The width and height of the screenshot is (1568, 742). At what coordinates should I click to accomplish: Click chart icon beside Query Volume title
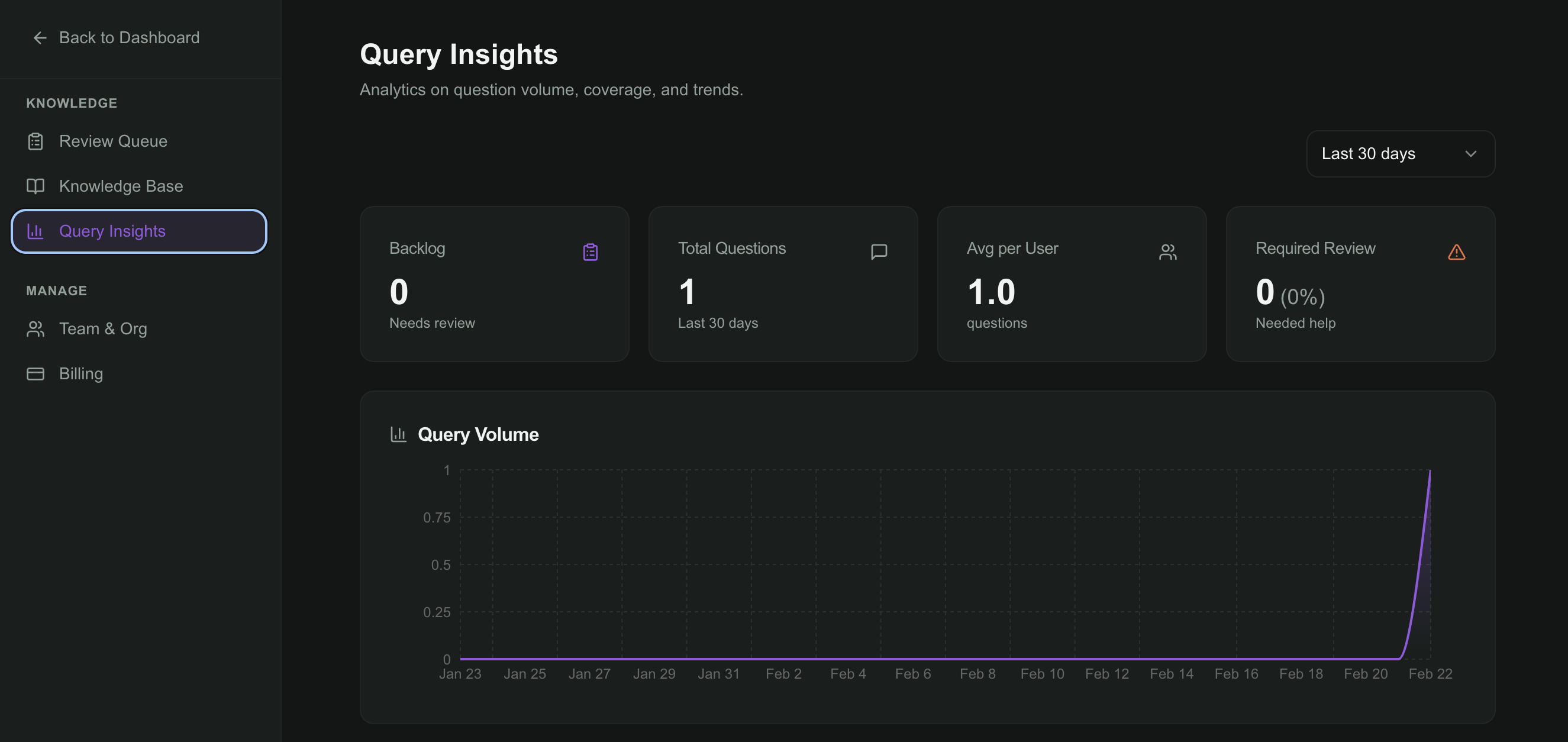398,434
